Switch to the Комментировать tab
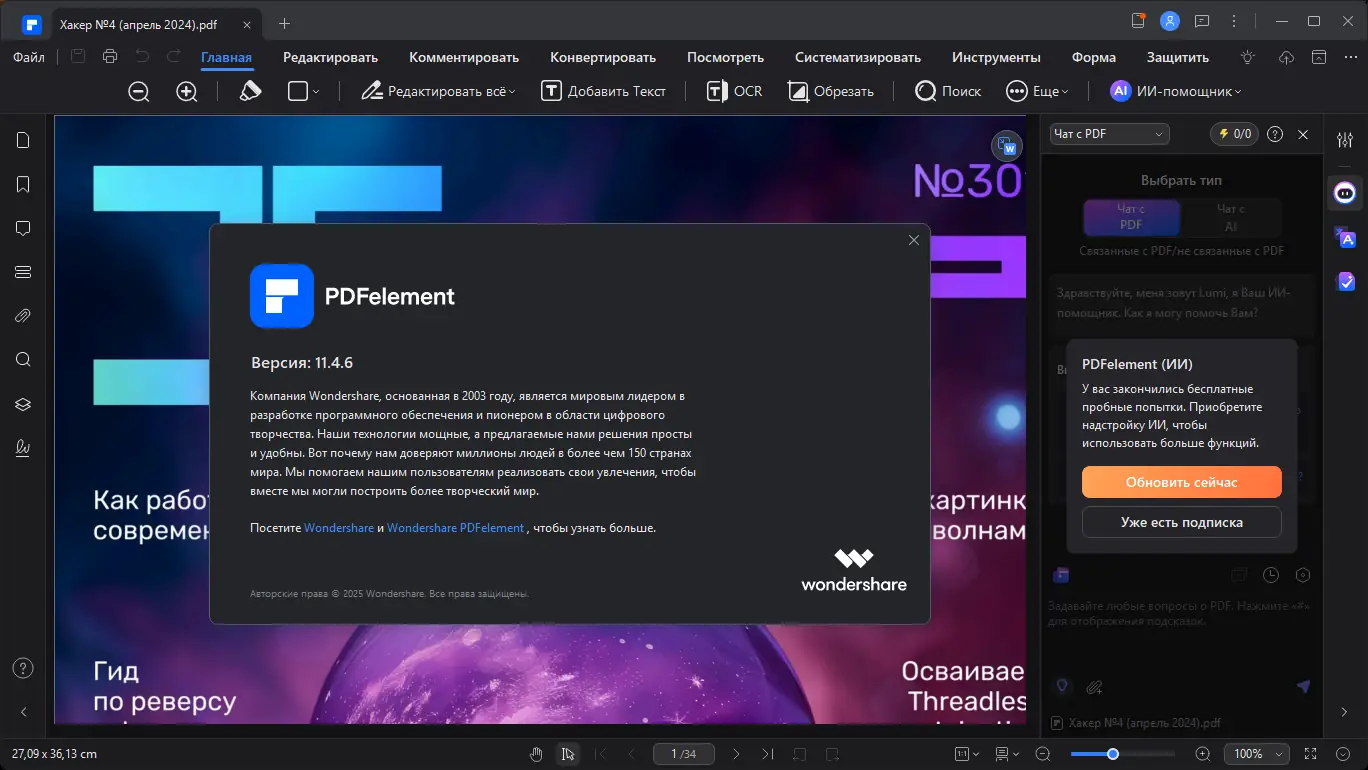The image size is (1368, 770). (x=464, y=57)
